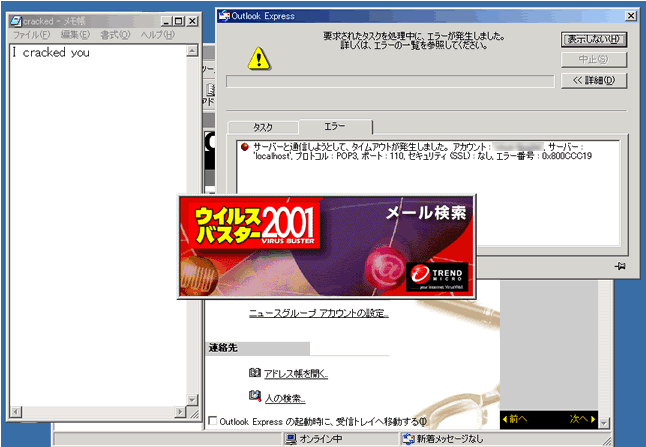646x447 pixels.
Task: Click the find people icon beside 人の検索
Action: [255, 396]
